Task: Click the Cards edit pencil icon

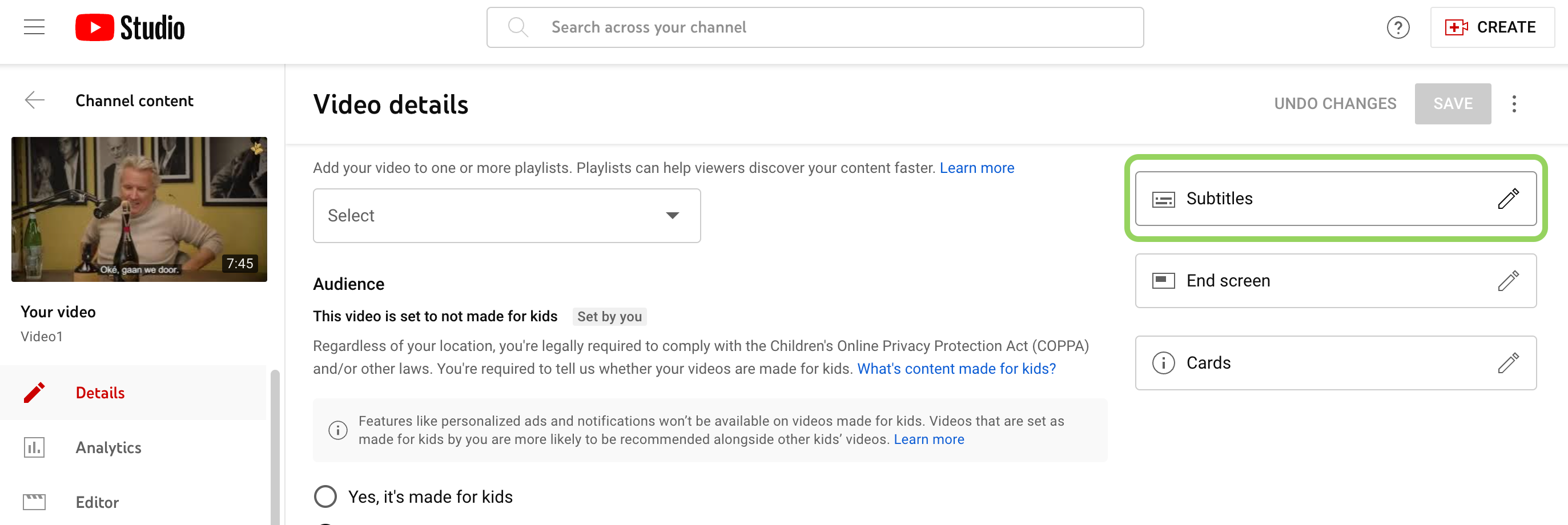Action: (x=1509, y=363)
